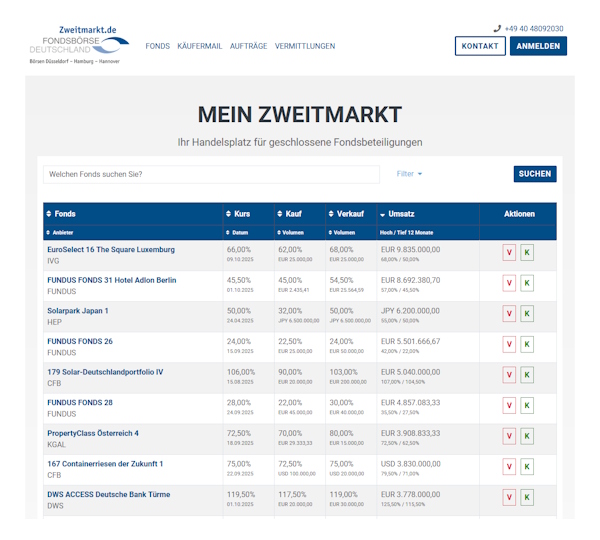The image size is (600, 540).
Task: Open the KÄUFERMAIL menu item
Action: click(200, 46)
